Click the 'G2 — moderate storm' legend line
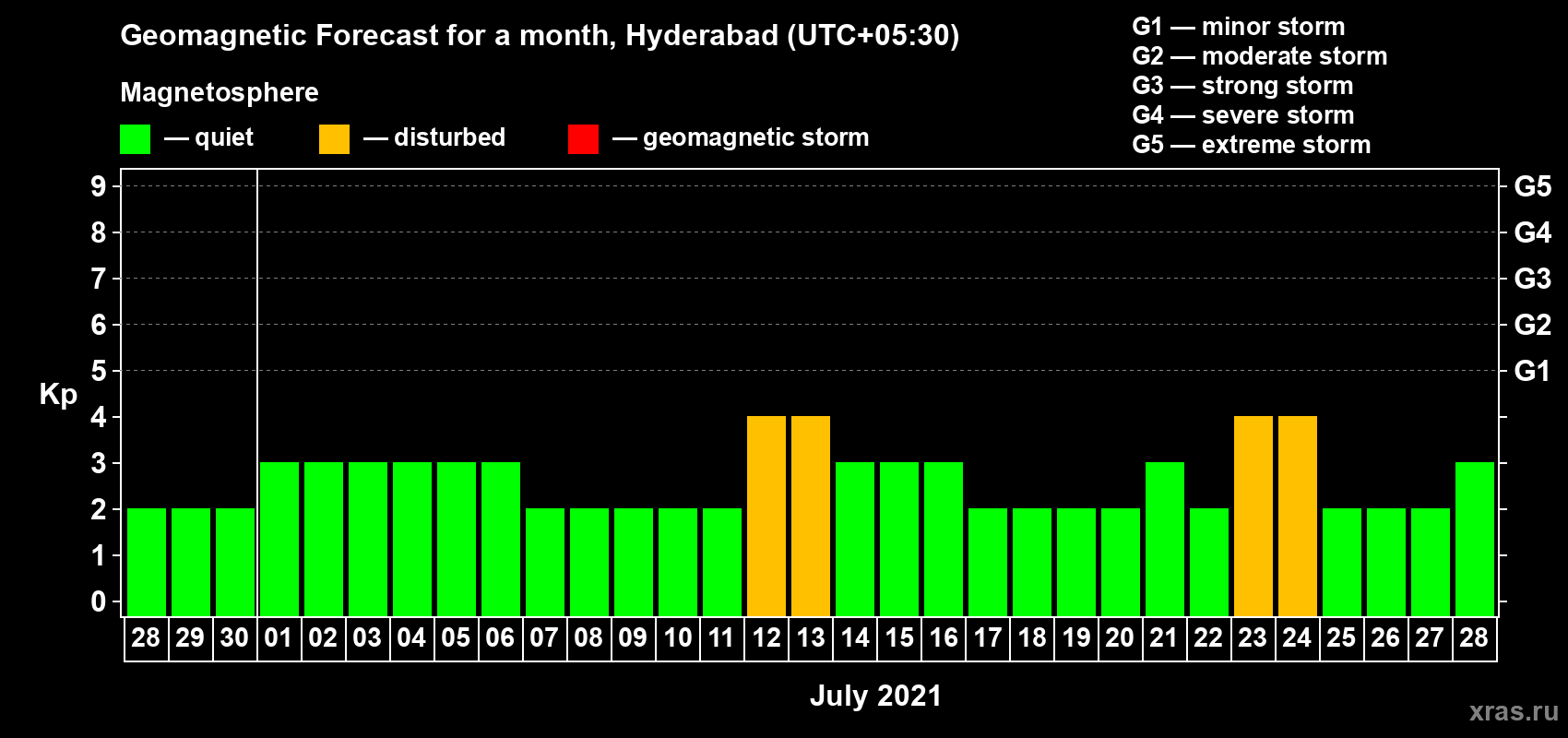Screen dimensions: 1568x738 tap(1260, 56)
